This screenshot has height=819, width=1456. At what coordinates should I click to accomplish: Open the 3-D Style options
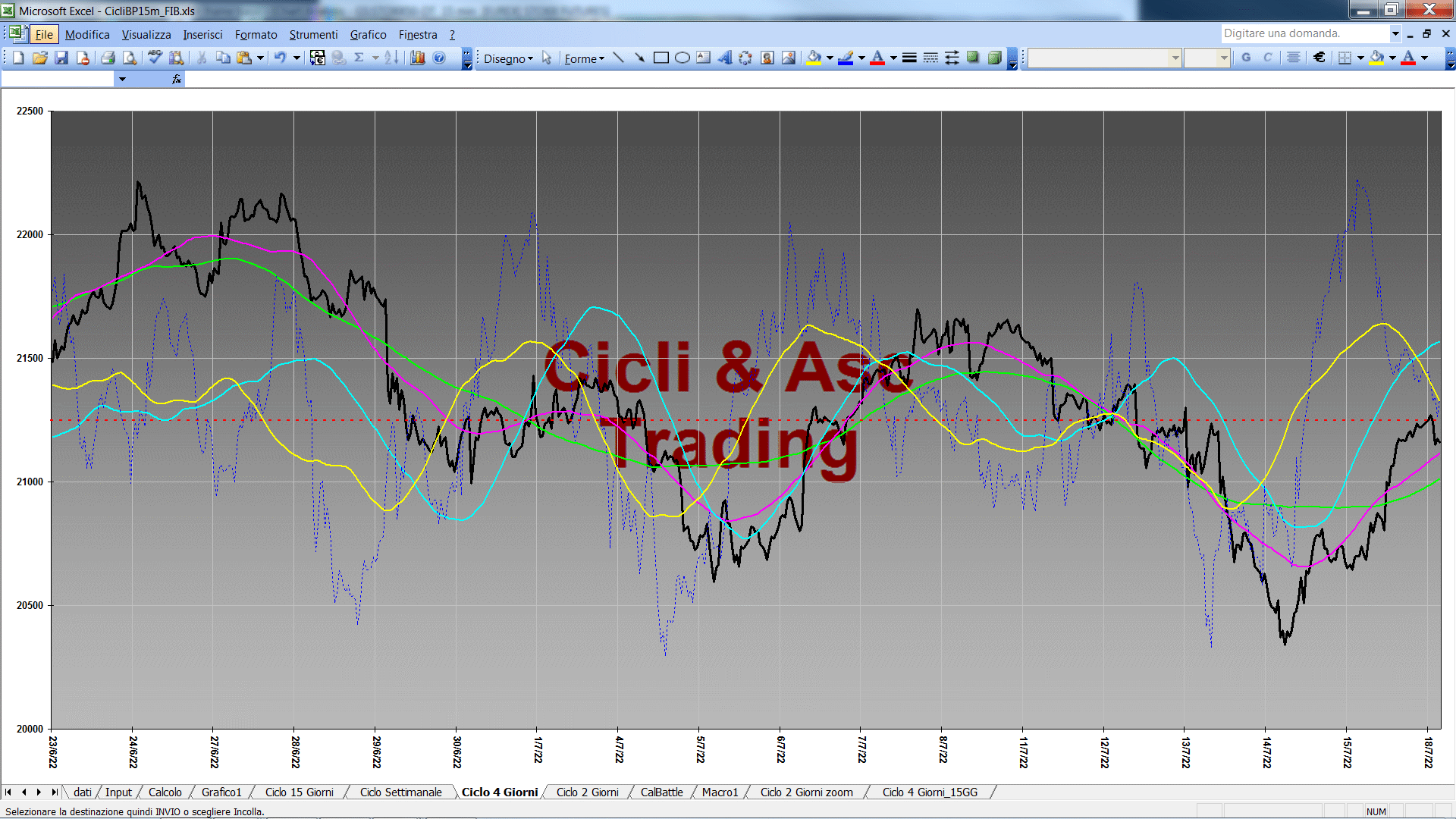(x=994, y=58)
